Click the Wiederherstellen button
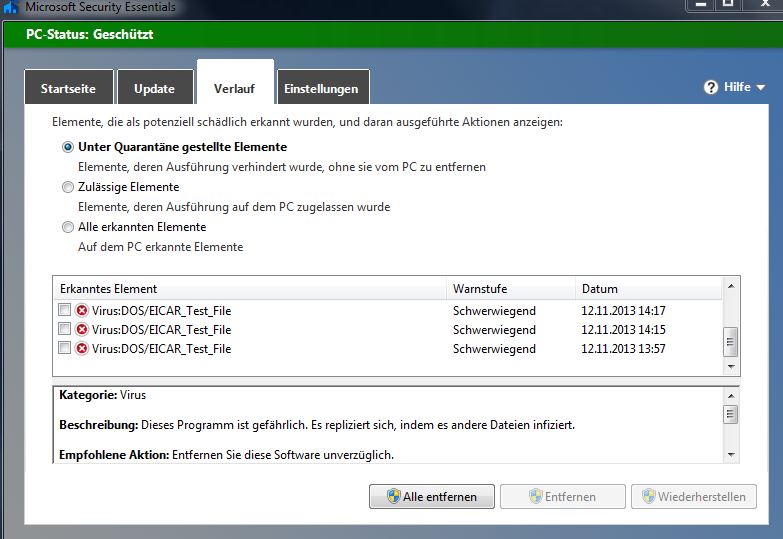 point(694,497)
